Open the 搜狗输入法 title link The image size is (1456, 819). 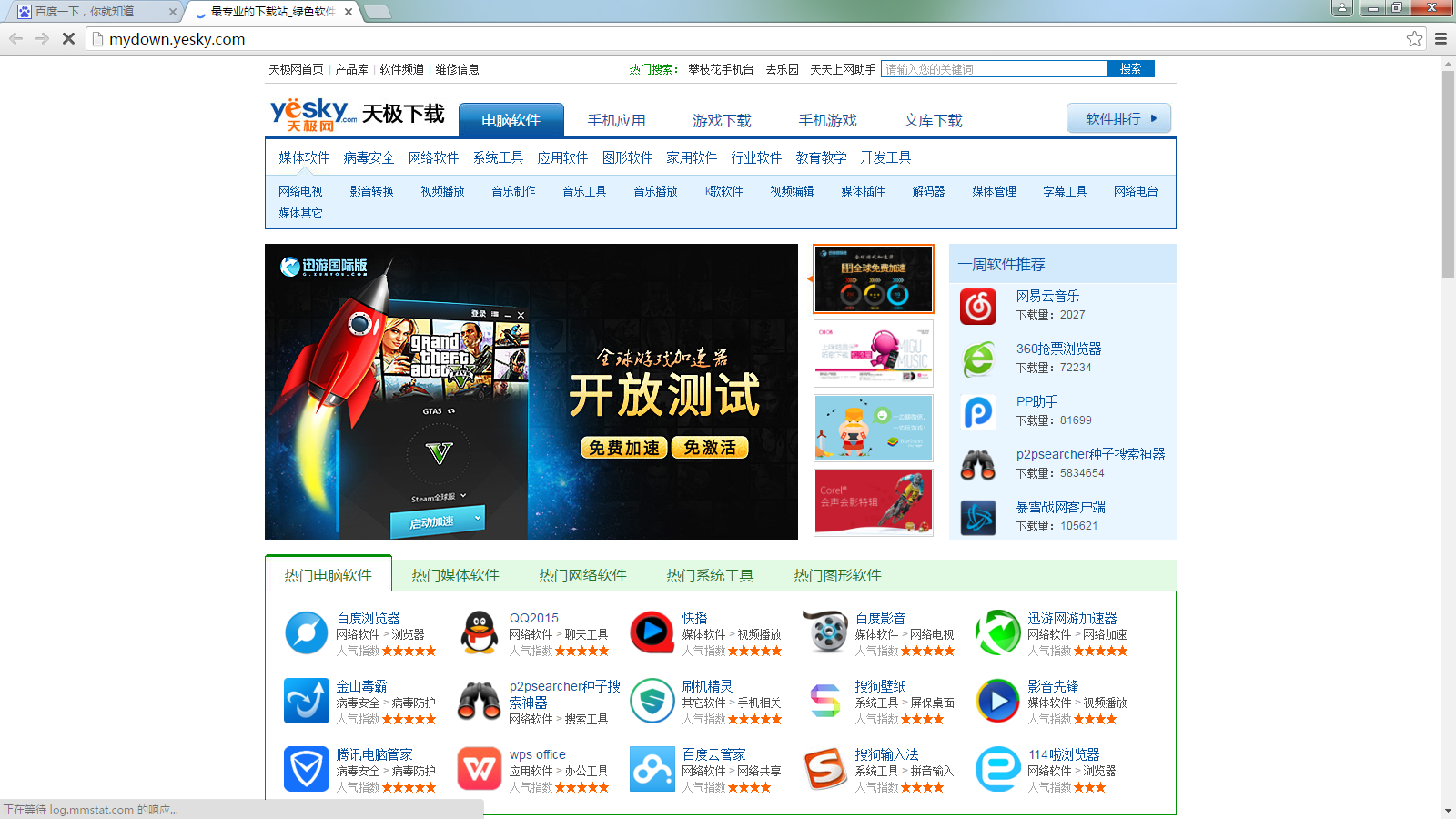[886, 754]
